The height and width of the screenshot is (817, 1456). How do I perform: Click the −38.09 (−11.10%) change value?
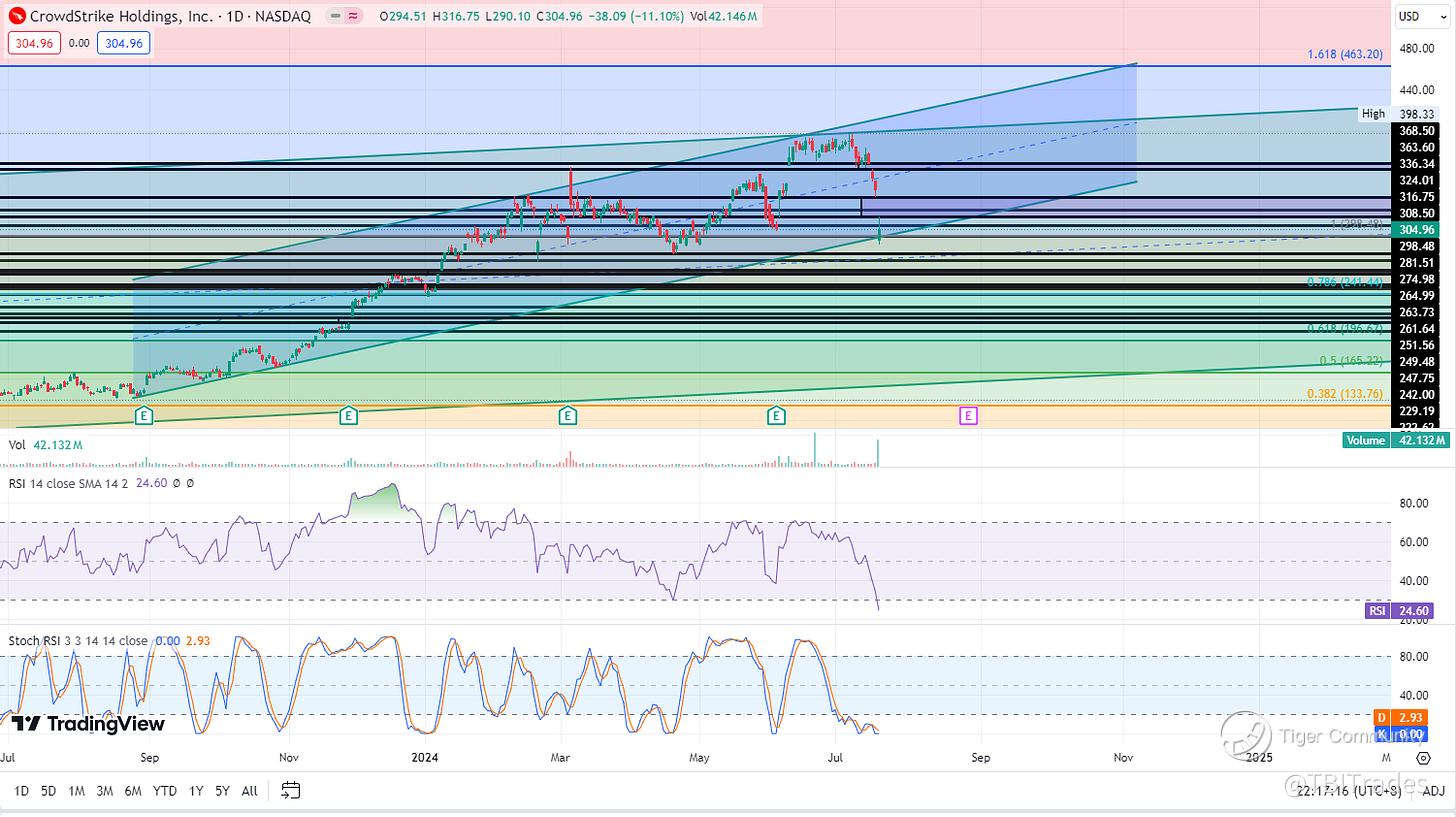point(635,16)
